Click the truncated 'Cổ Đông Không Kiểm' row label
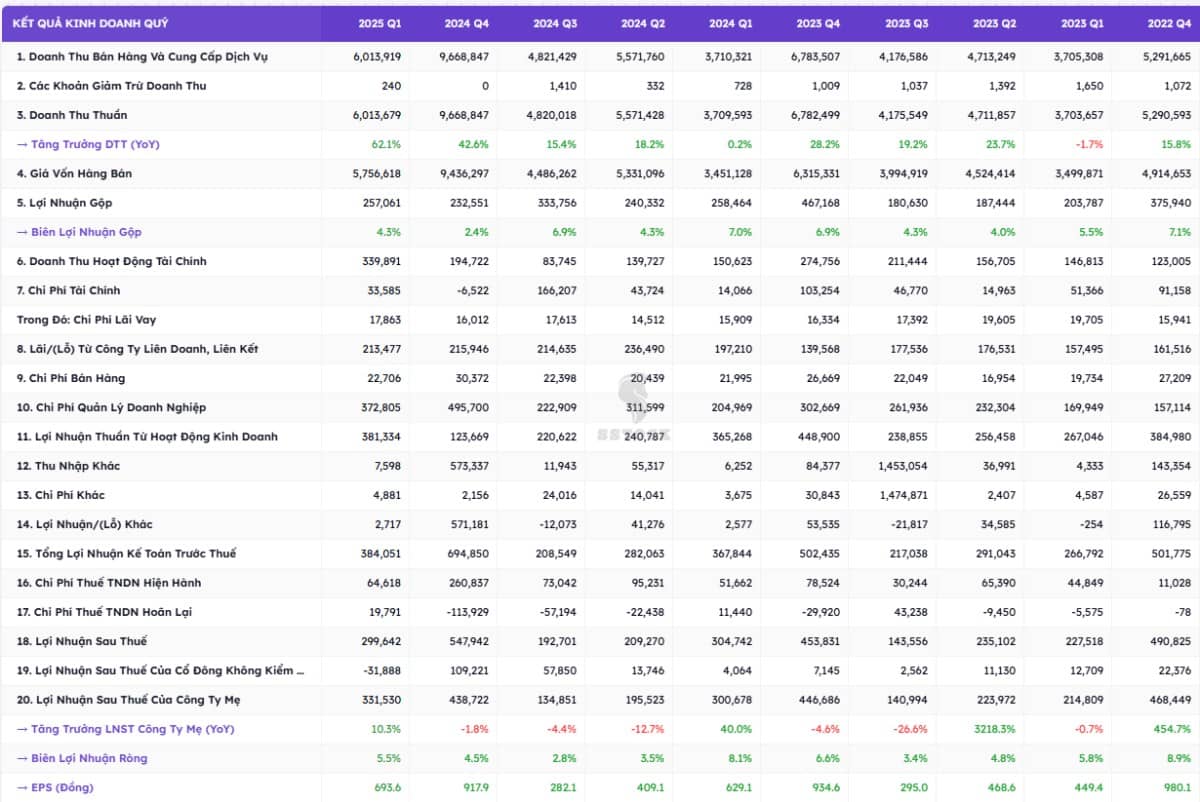The width and height of the screenshot is (1200, 802). point(161,670)
